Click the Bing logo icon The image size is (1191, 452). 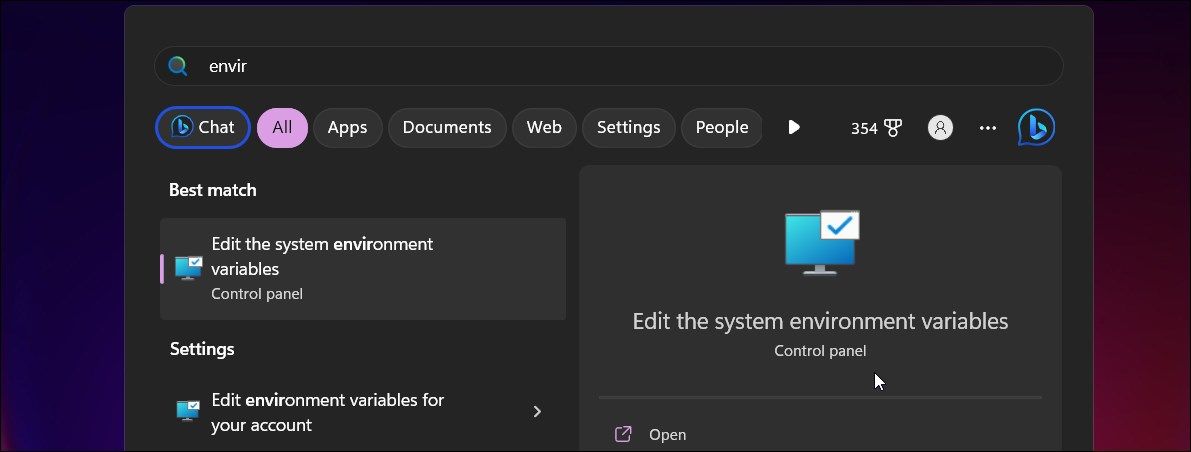pos(1036,128)
